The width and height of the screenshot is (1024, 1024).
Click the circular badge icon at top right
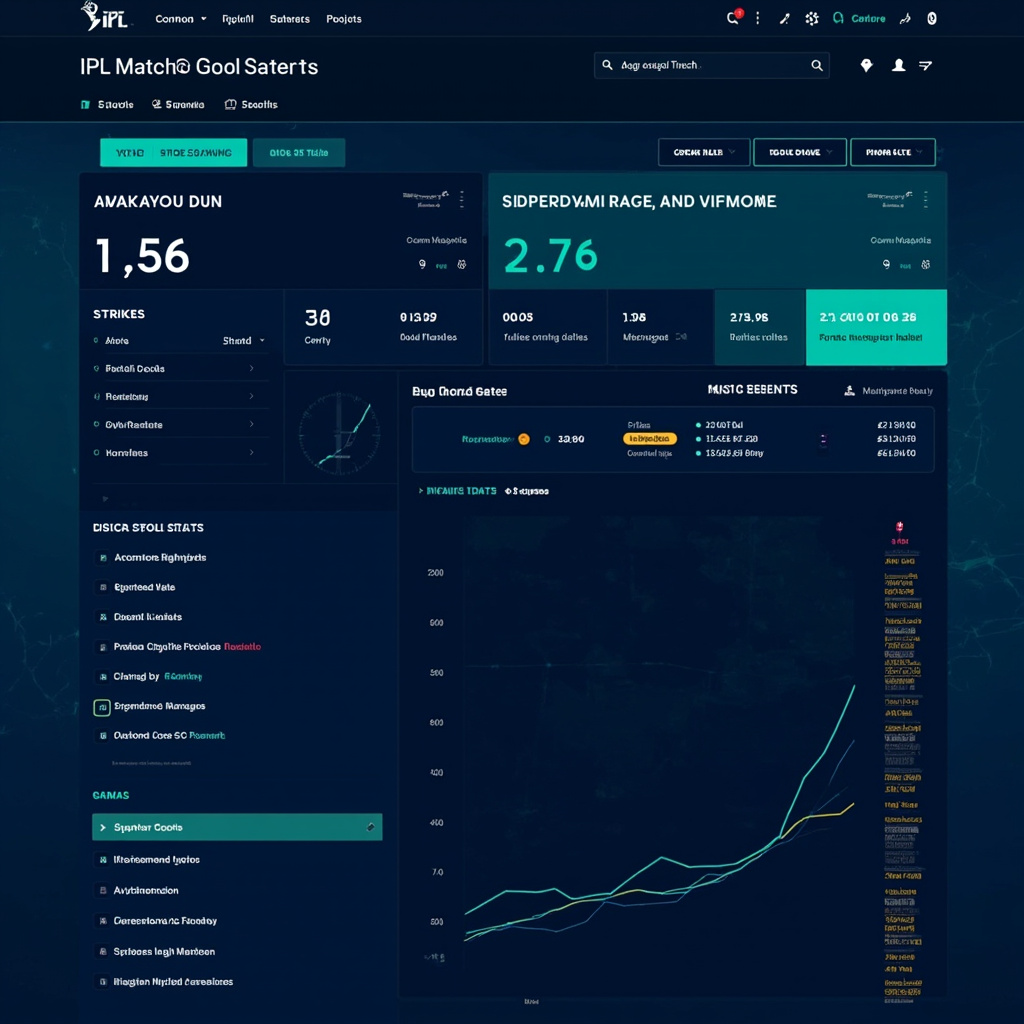pyautogui.click(x=932, y=18)
